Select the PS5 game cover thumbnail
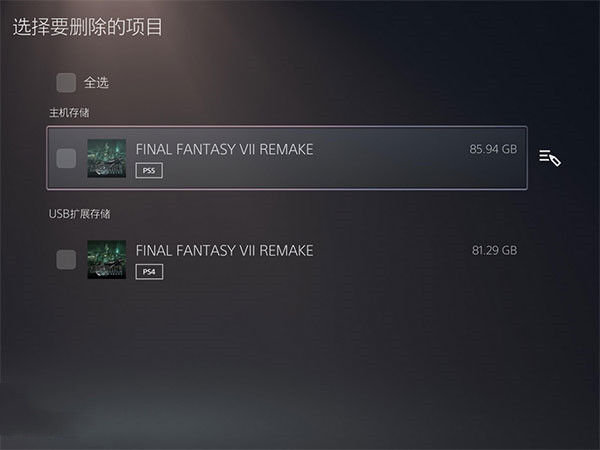The height and width of the screenshot is (450, 600). pyautogui.click(x=106, y=158)
